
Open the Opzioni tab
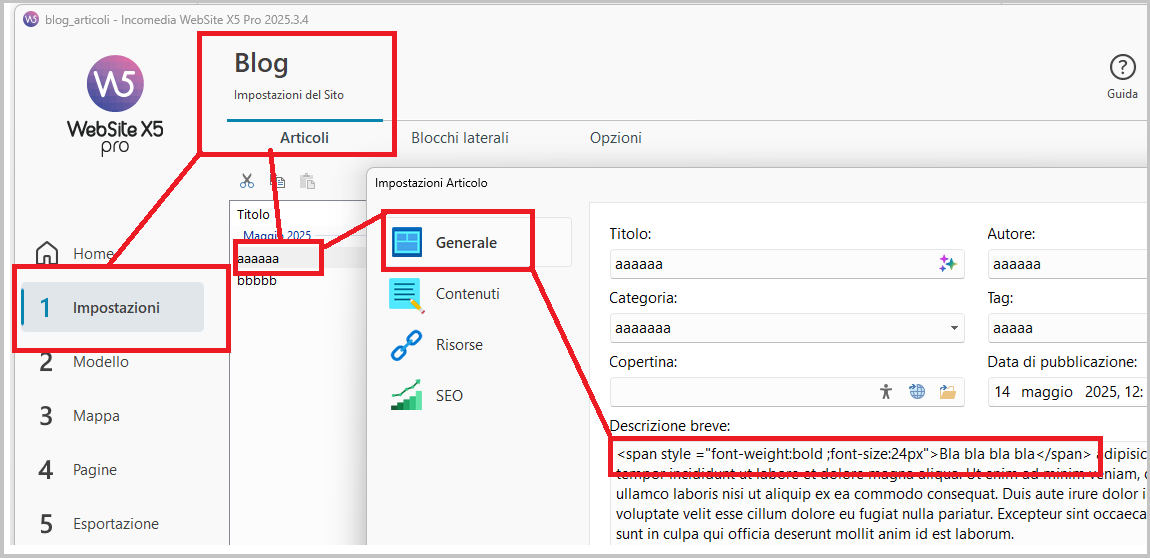click(x=615, y=138)
